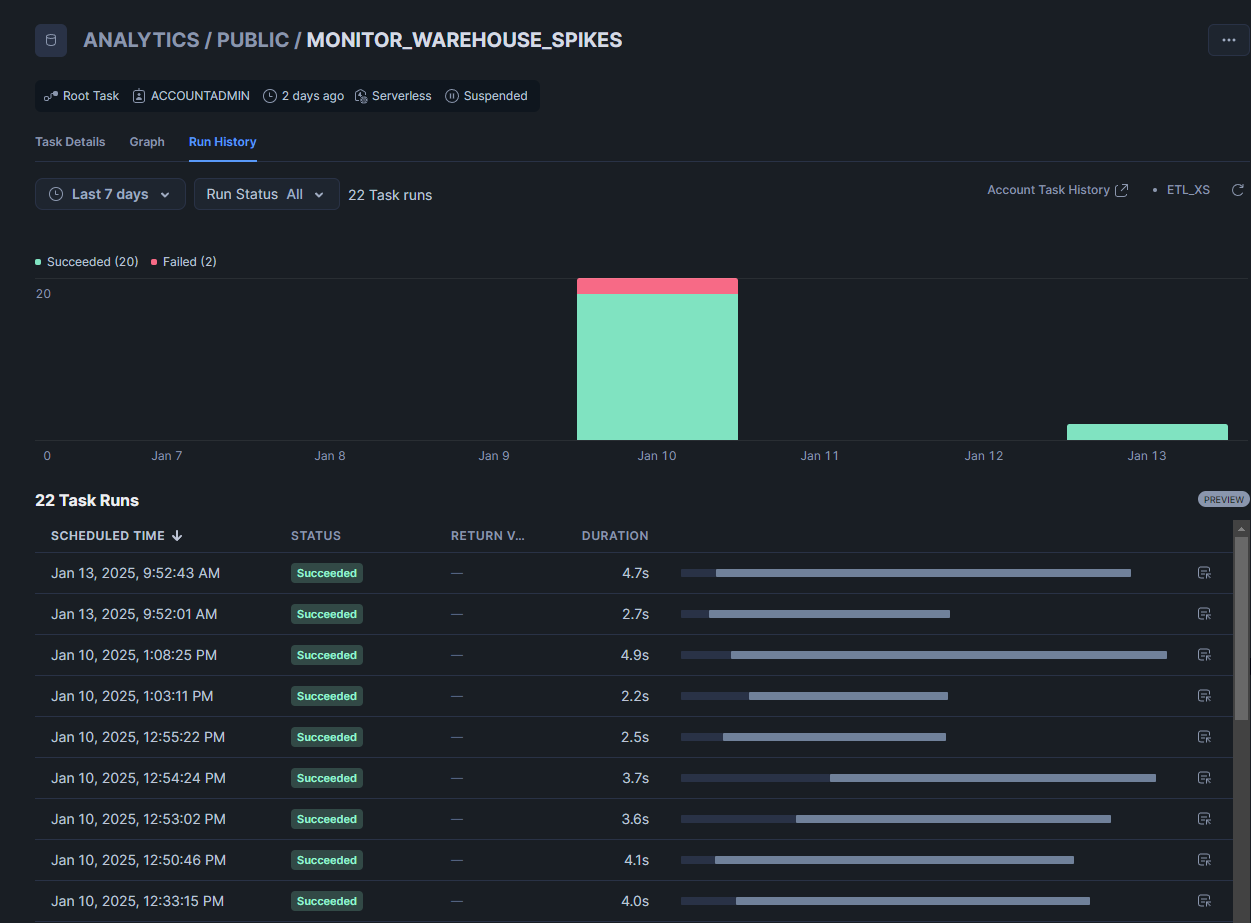Click the database icon beside ANALYTICS breadcrumb
Image resolution: width=1251 pixels, height=923 pixels.
tap(51, 40)
